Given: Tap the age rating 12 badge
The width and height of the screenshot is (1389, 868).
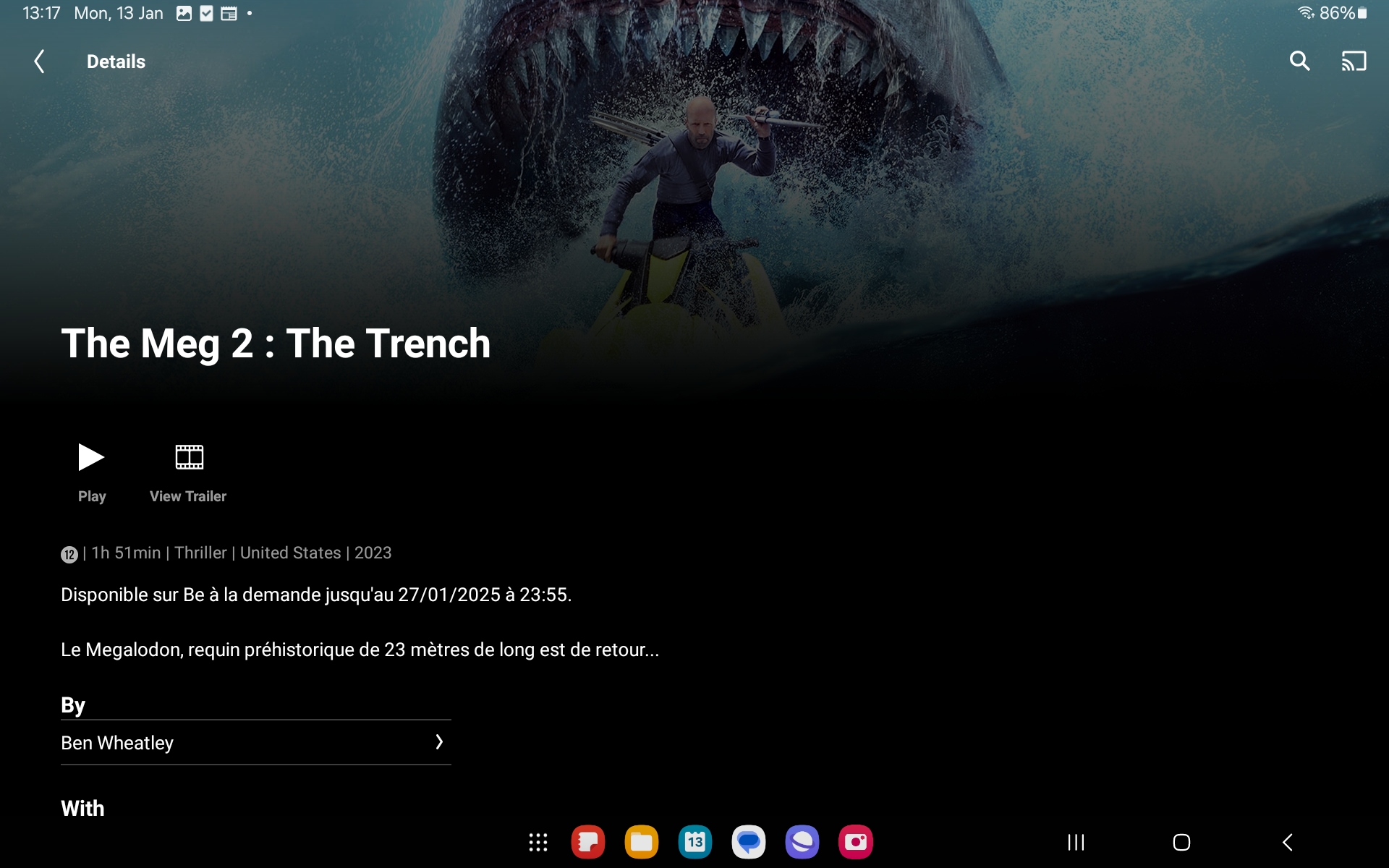Looking at the screenshot, I should (x=69, y=555).
